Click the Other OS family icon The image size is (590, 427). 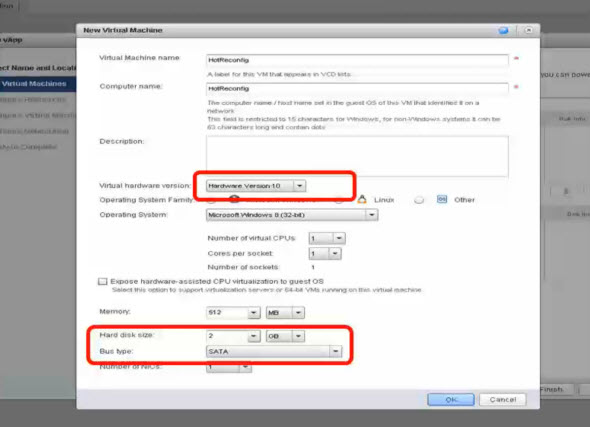coord(442,199)
